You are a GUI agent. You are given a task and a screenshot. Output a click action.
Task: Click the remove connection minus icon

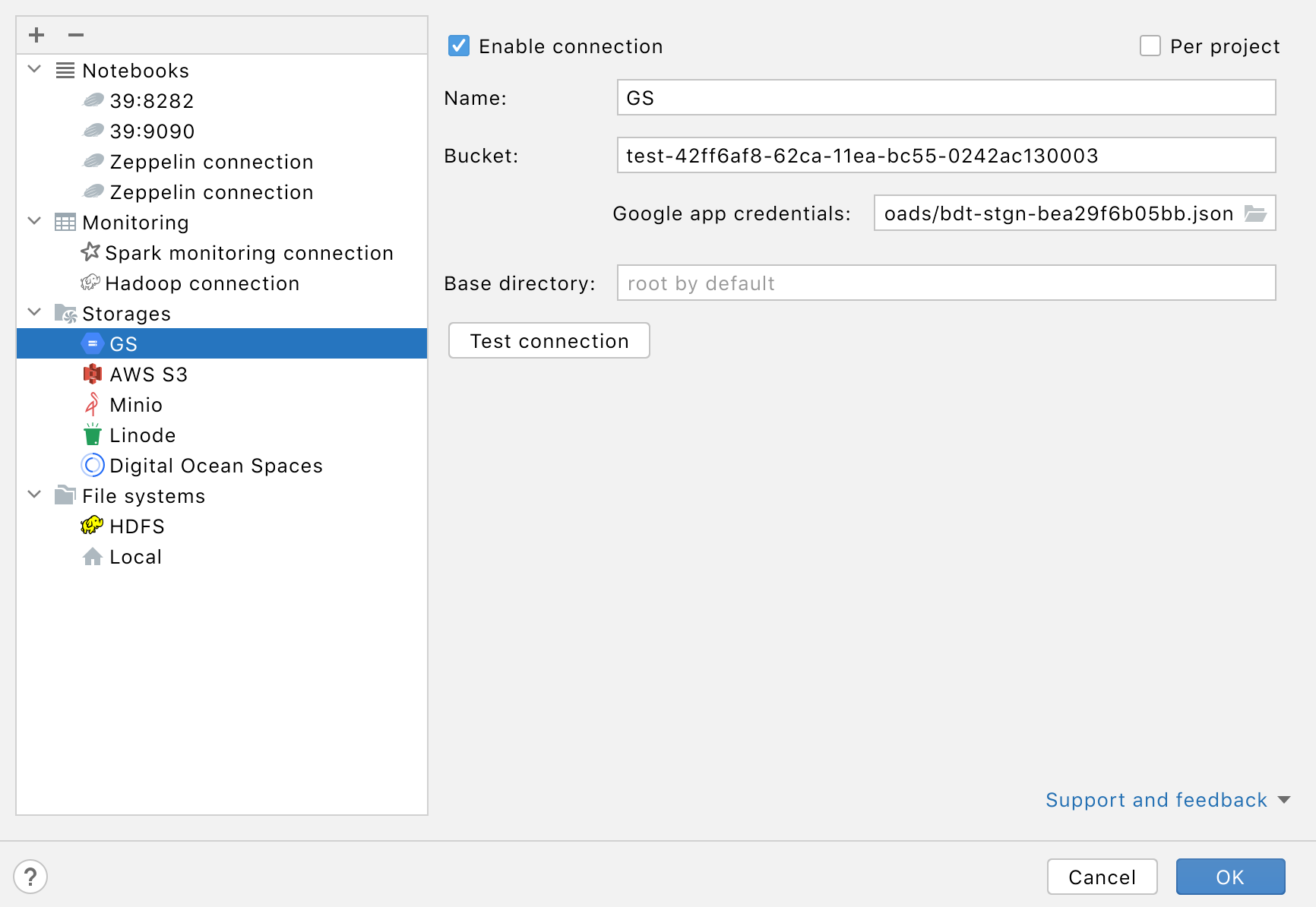pos(74,34)
